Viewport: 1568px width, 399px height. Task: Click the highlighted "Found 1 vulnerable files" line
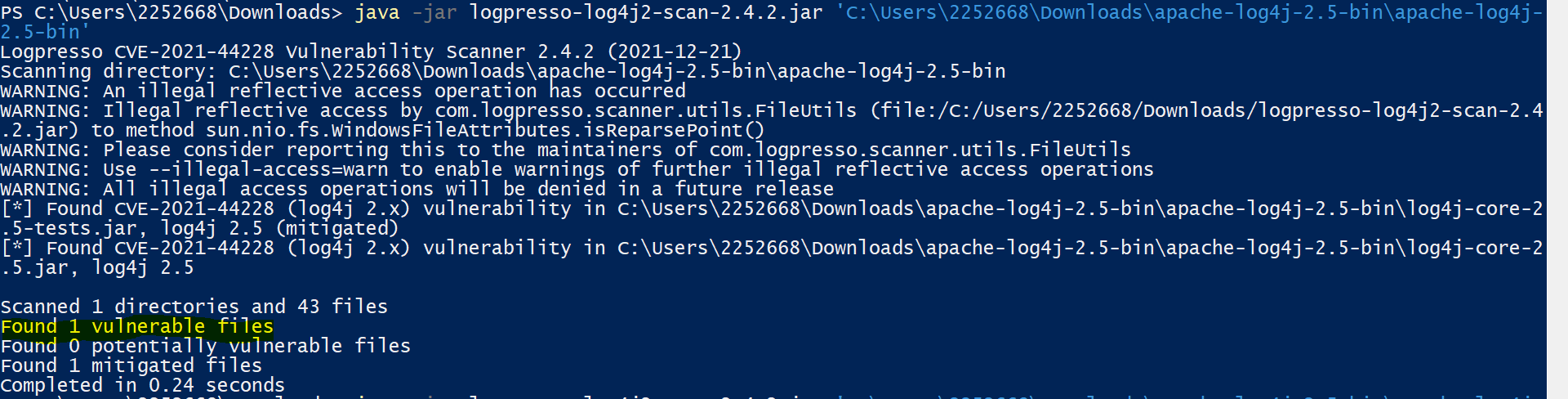coord(137,327)
